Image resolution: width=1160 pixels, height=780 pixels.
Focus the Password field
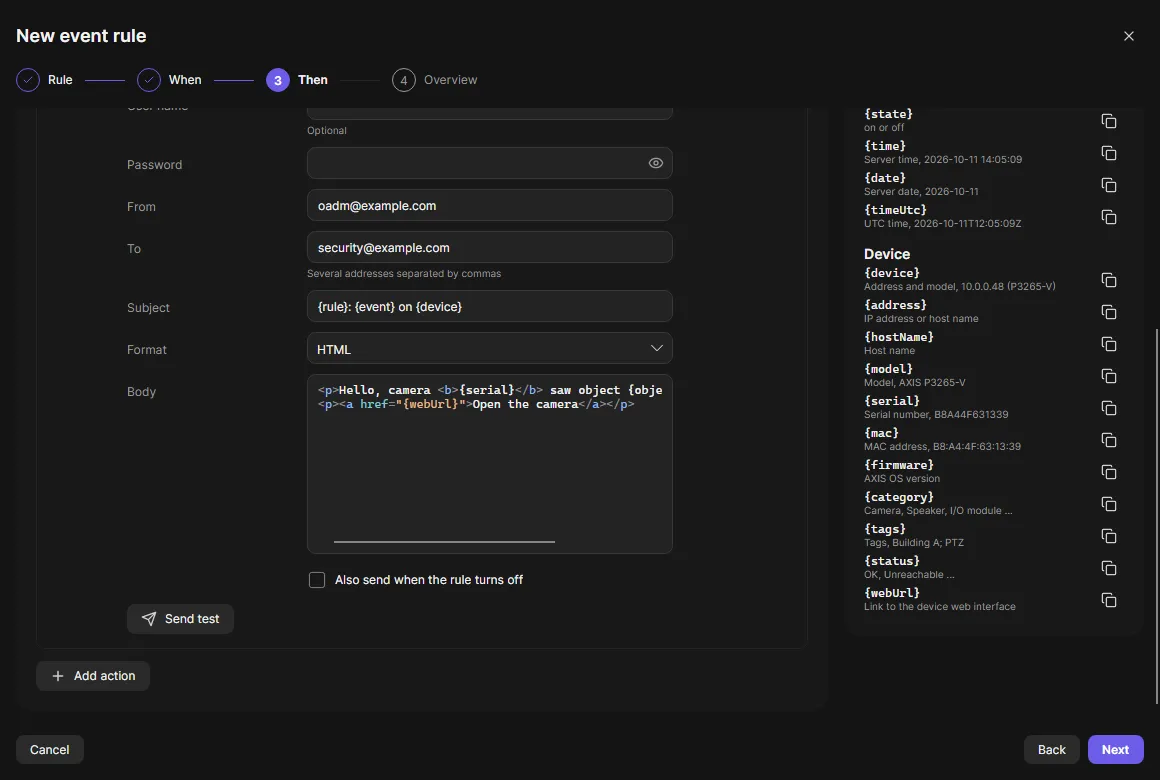(x=489, y=163)
